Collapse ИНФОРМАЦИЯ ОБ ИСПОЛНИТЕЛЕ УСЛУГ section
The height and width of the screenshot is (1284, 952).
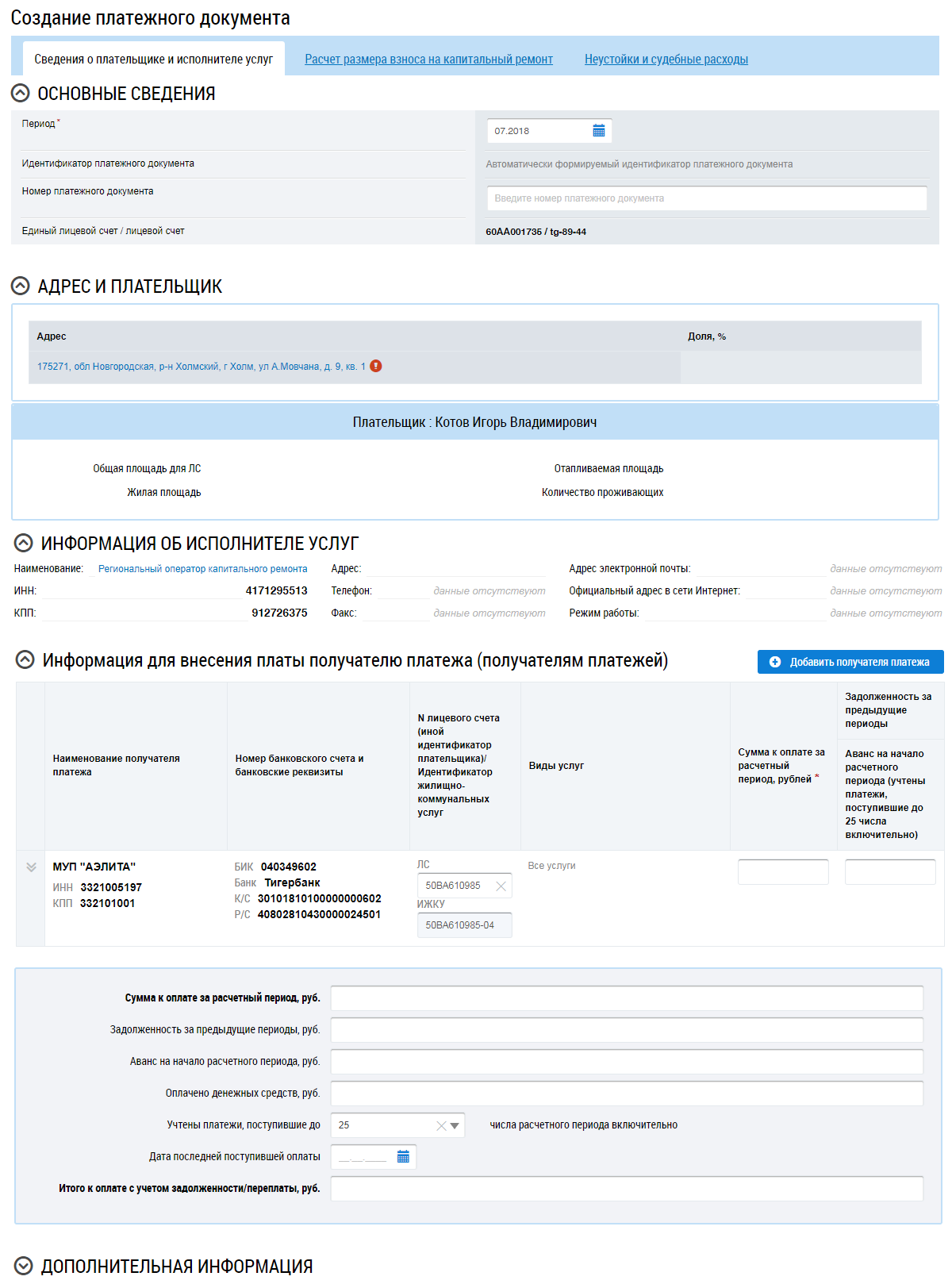click(x=23, y=544)
